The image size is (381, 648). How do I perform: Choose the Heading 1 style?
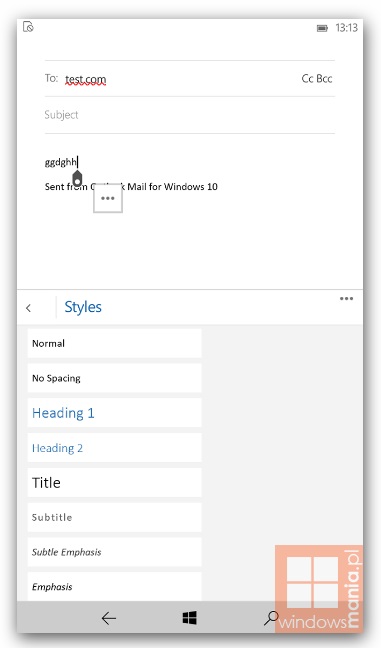[114, 413]
